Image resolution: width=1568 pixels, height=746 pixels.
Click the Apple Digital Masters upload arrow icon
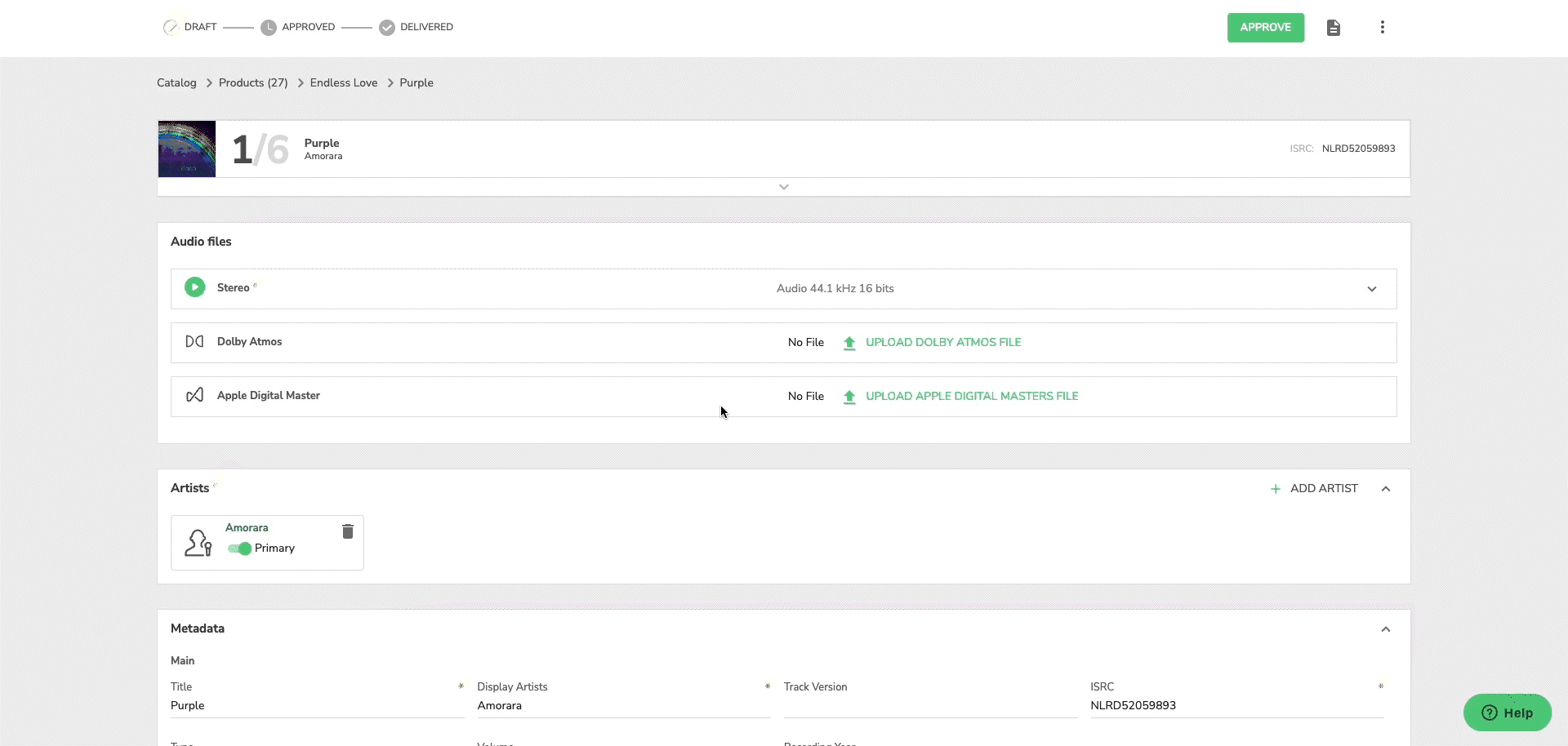coord(849,397)
